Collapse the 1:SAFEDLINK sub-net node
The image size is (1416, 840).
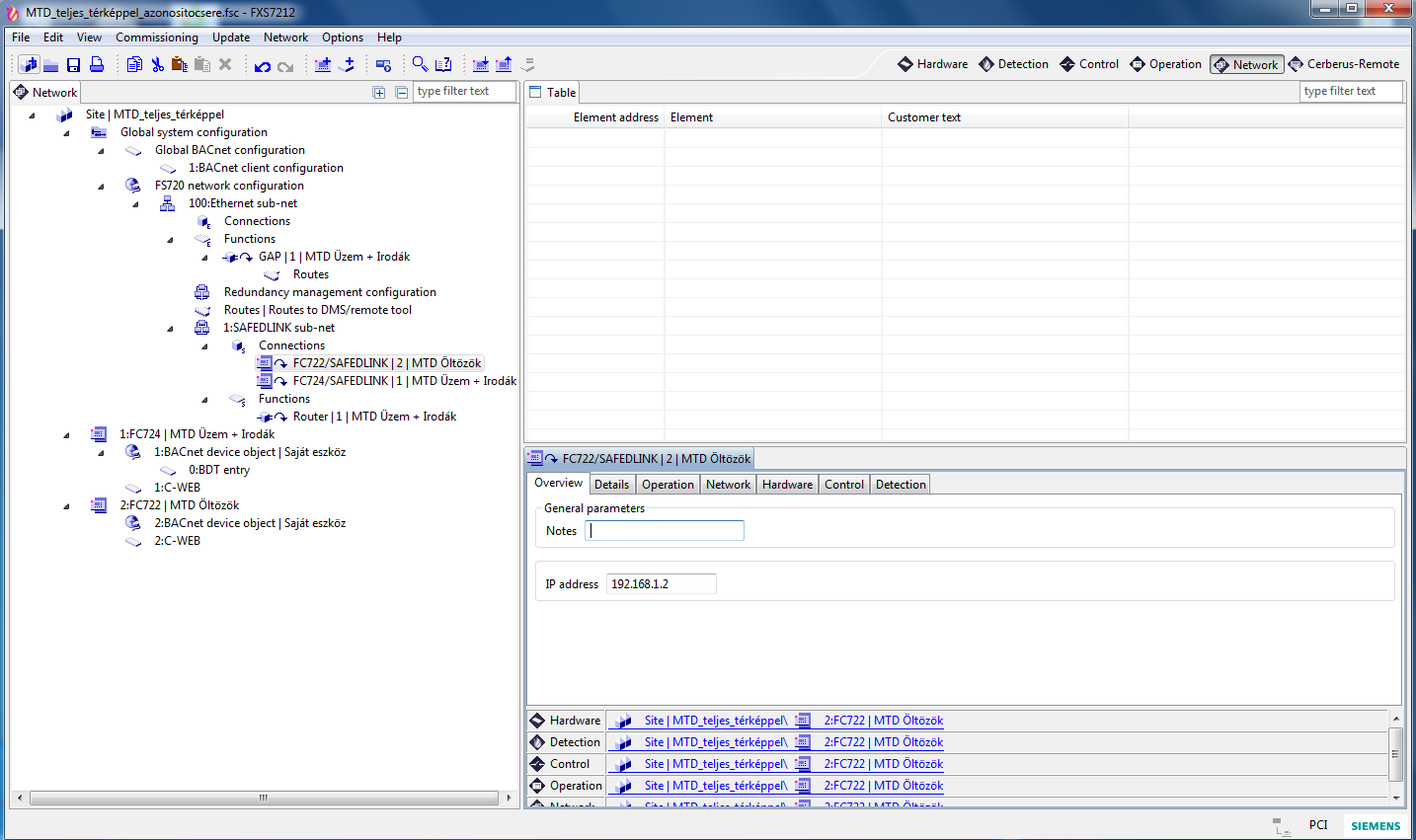coord(170,329)
